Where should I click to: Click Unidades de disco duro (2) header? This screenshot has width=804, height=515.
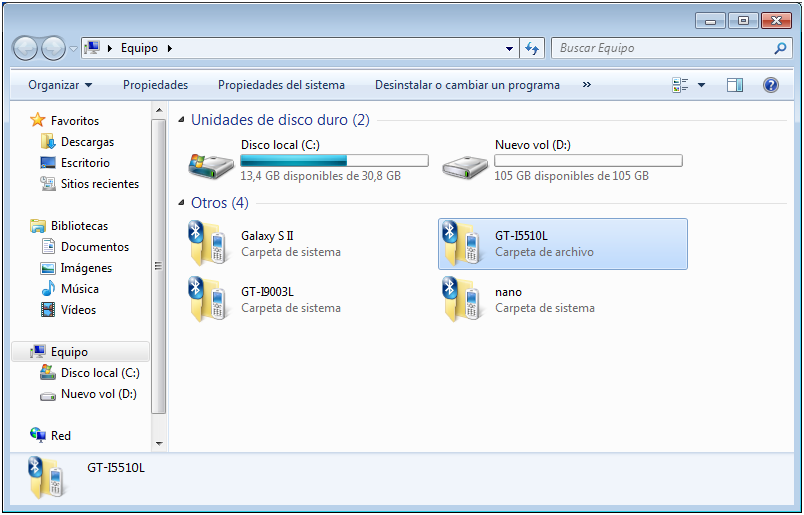(x=280, y=120)
